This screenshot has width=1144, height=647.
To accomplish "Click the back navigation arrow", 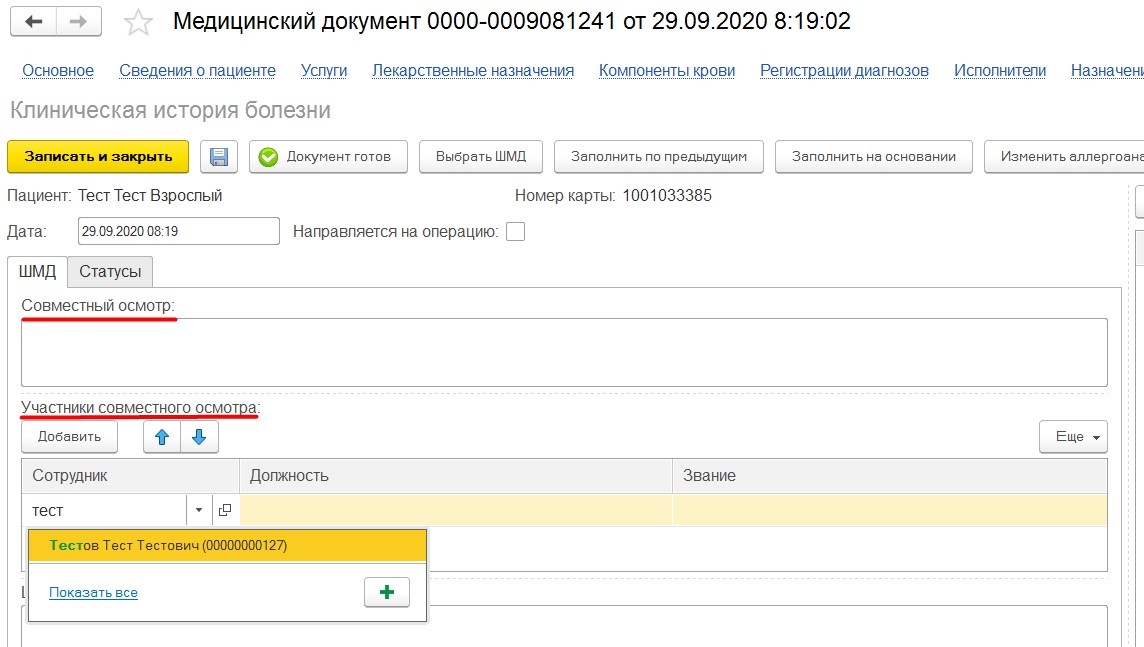I will coord(34,22).
